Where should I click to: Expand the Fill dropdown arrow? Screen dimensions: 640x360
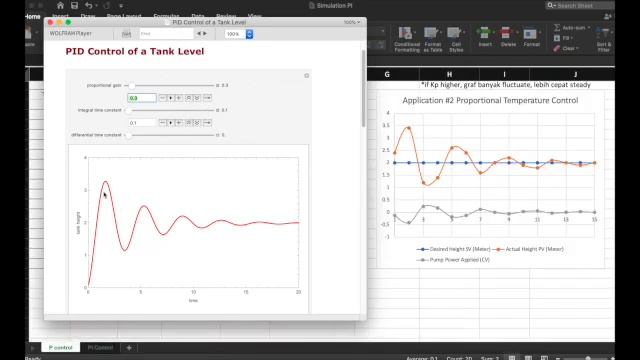click(x=572, y=38)
